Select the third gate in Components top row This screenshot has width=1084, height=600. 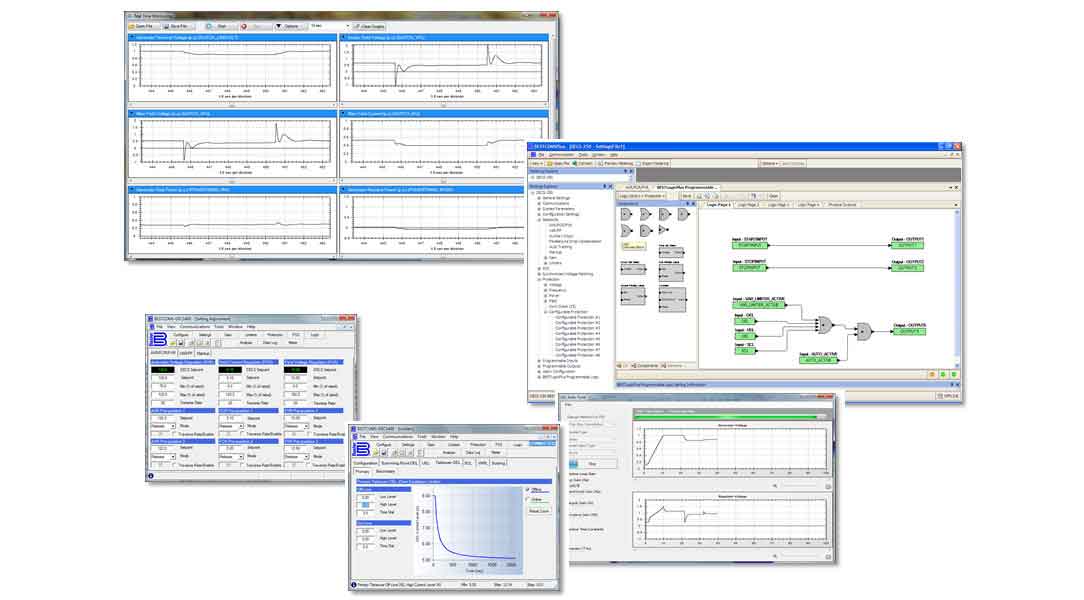click(x=664, y=214)
